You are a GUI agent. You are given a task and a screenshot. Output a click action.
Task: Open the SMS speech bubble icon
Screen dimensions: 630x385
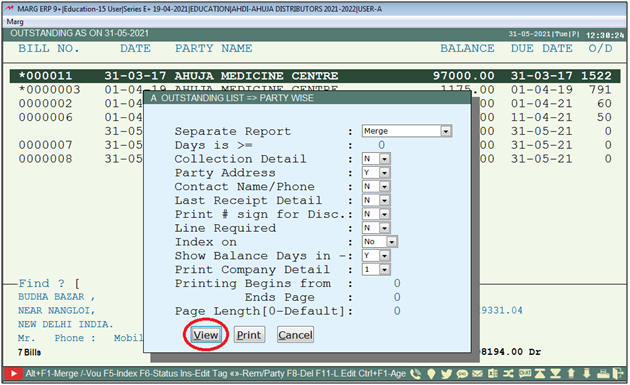click(x=462, y=374)
